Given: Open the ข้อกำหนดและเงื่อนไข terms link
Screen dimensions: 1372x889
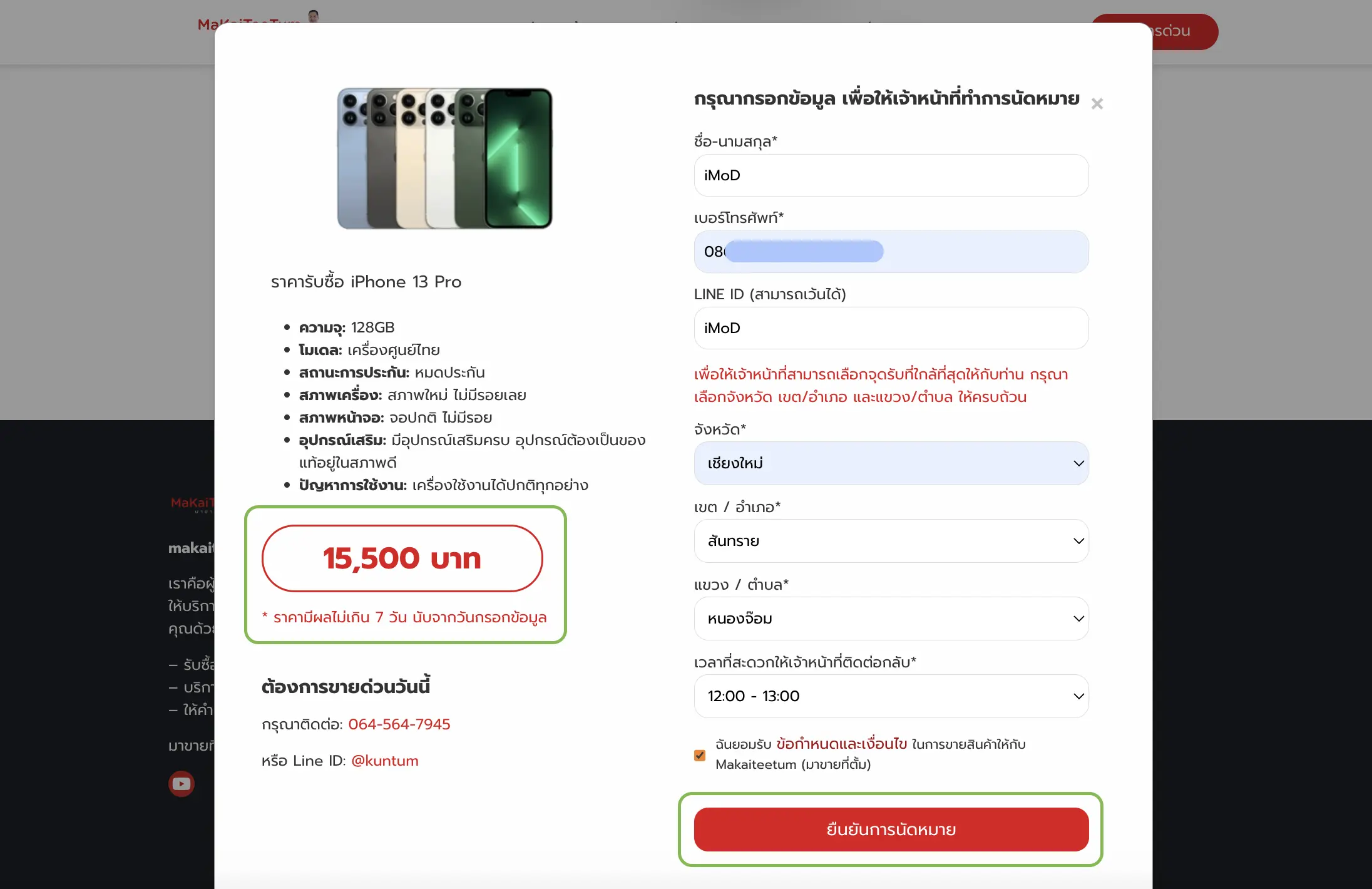Looking at the screenshot, I should [x=841, y=744].
